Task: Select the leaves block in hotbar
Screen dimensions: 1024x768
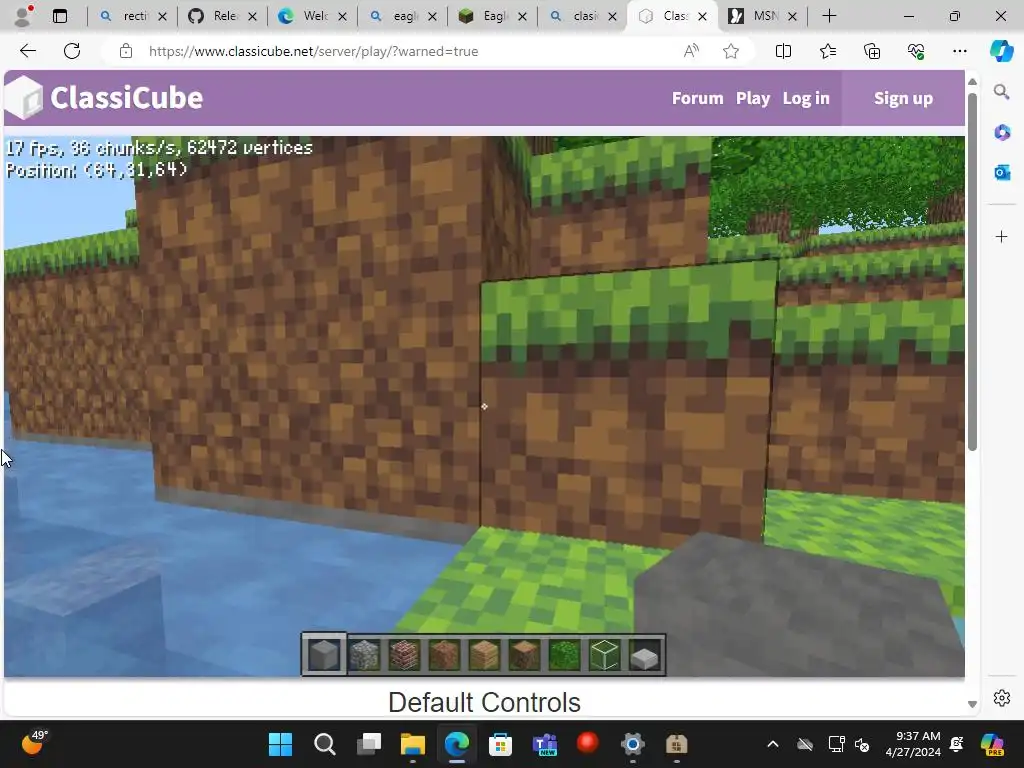Action: tap(564, 654)
